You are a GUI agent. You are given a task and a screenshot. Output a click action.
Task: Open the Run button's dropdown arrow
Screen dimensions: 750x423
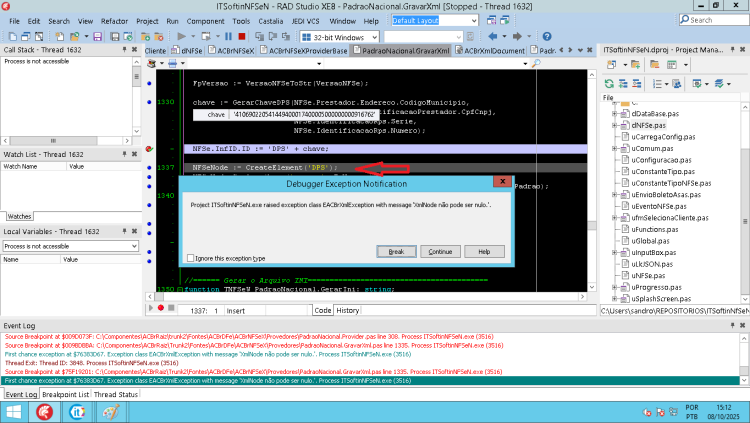coord(193,36)
